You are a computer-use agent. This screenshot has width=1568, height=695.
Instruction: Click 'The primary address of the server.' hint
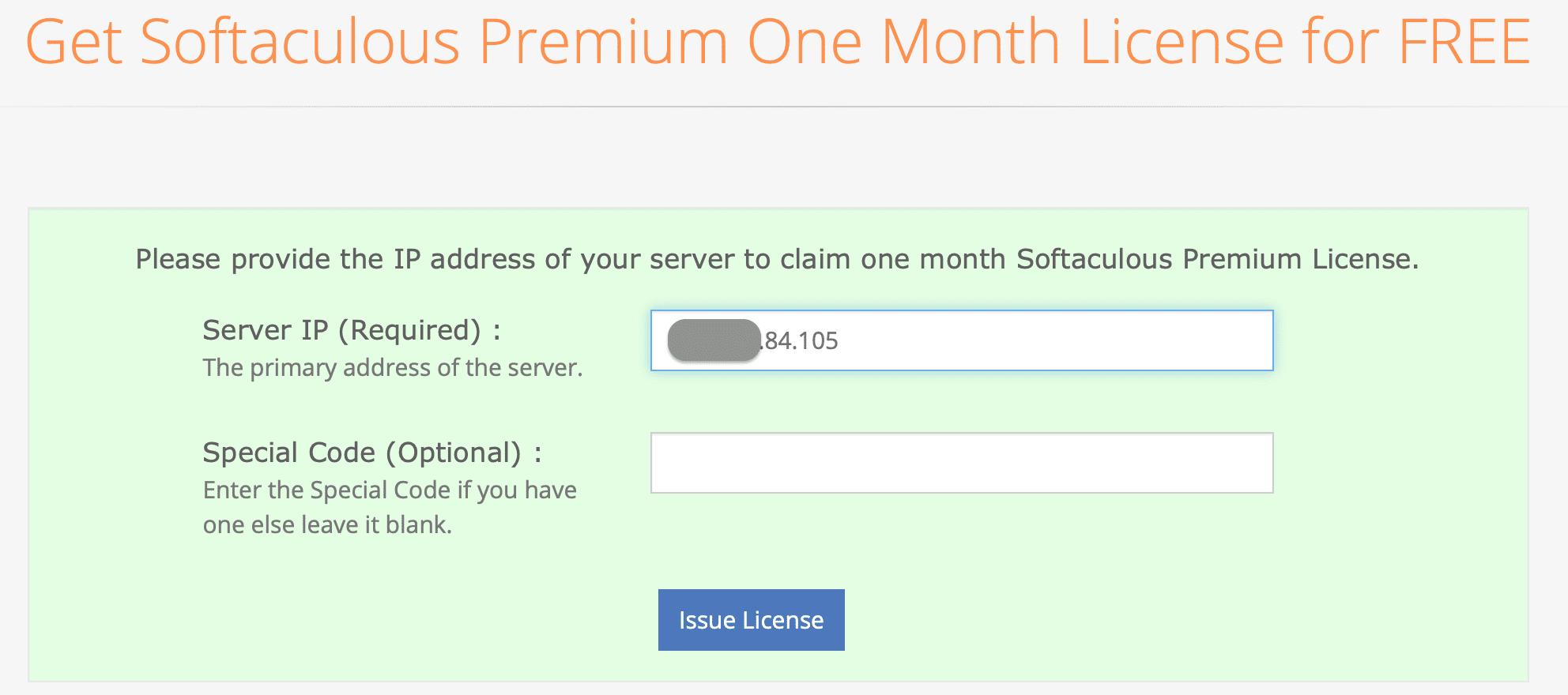(393, 368)
